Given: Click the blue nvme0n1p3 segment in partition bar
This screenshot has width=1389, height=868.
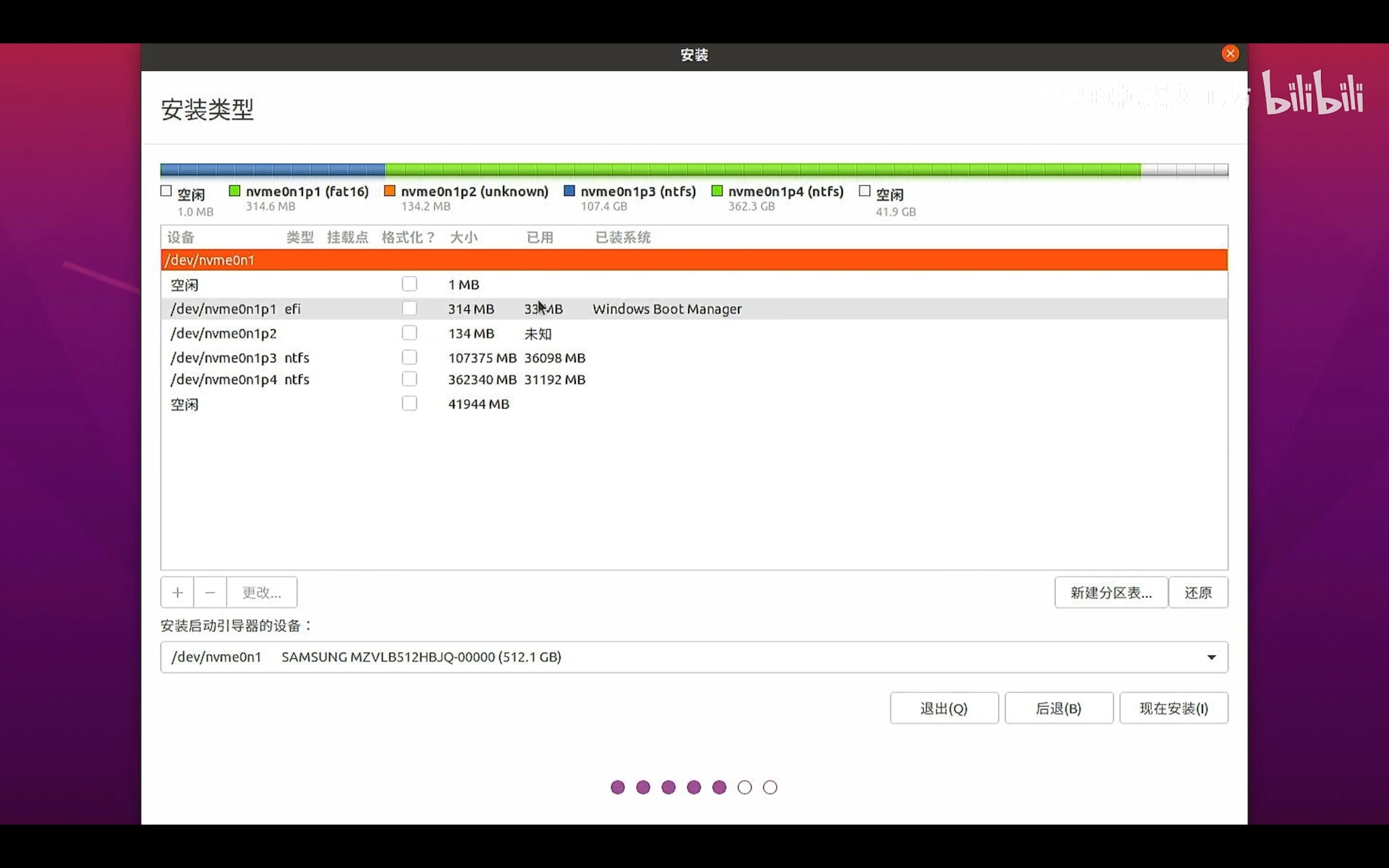Looking at the screenshot, I should (x=272, y=170).
